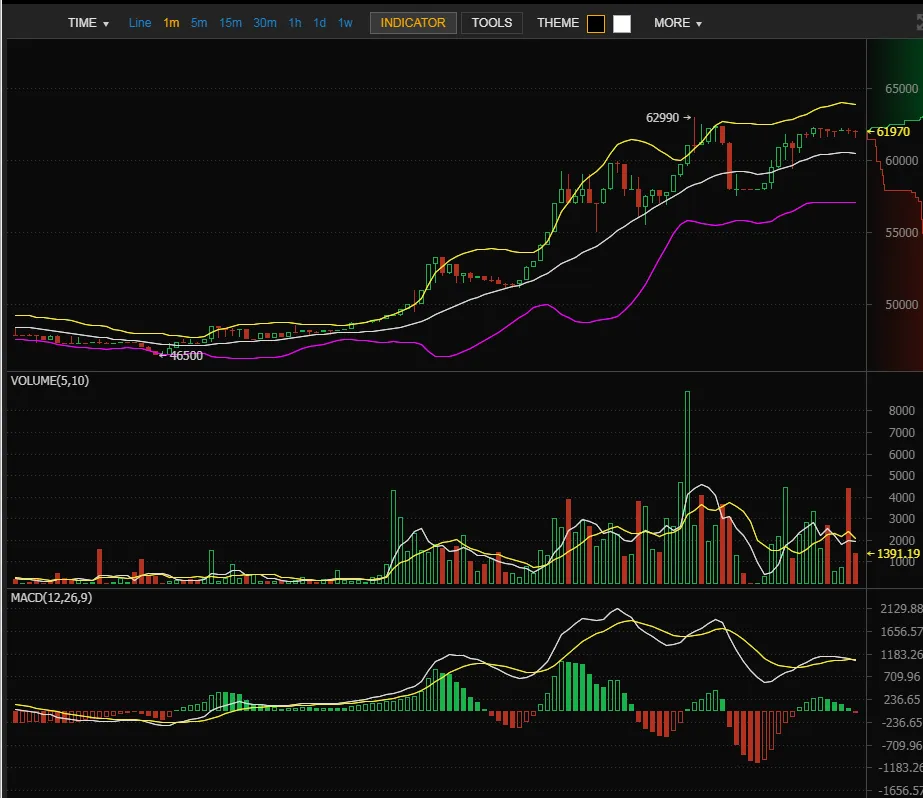Click the TIME dropdown arrow
Viewport: 923px width, 798px height.
(x=106, y=24)
